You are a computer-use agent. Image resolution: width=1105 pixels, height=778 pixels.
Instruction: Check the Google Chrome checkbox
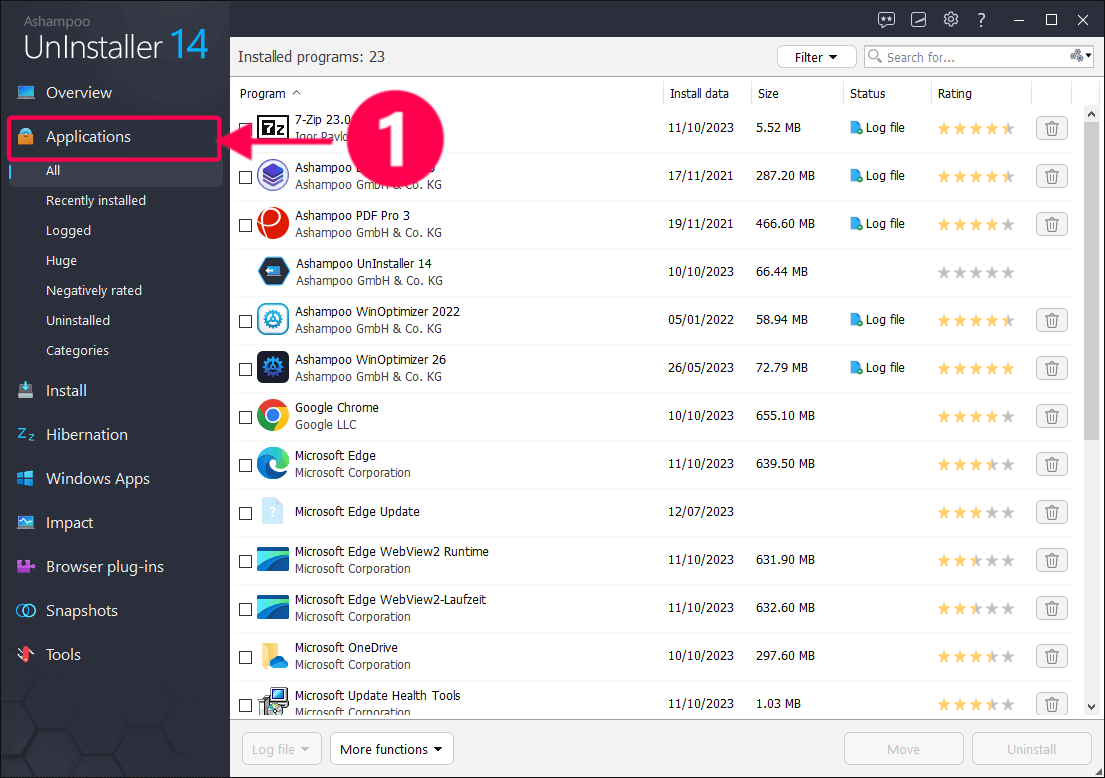(x=246, y=417)
